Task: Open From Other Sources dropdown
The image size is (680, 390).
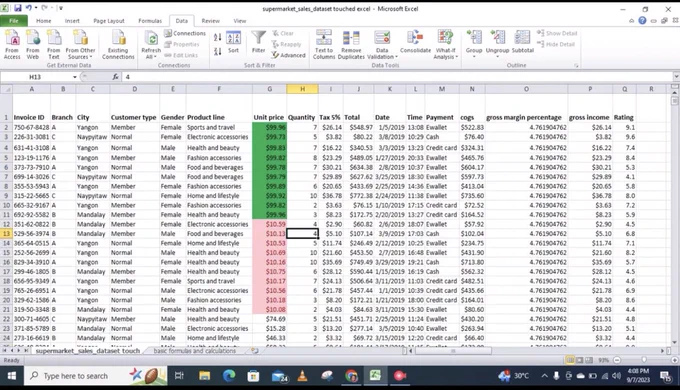Action: click(x=80, y=44)
